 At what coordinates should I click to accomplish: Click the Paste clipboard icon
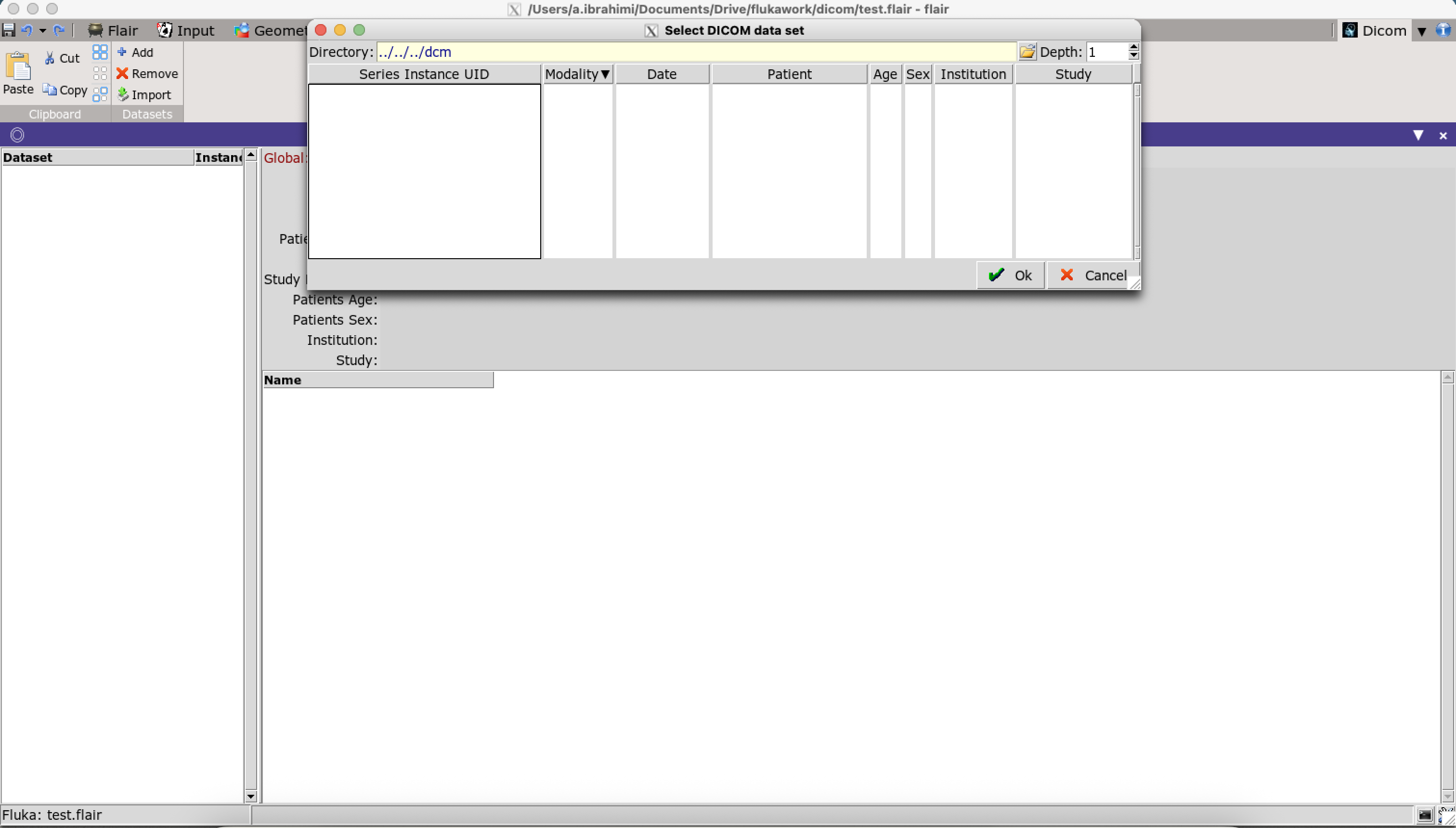[x=18, y=67]
